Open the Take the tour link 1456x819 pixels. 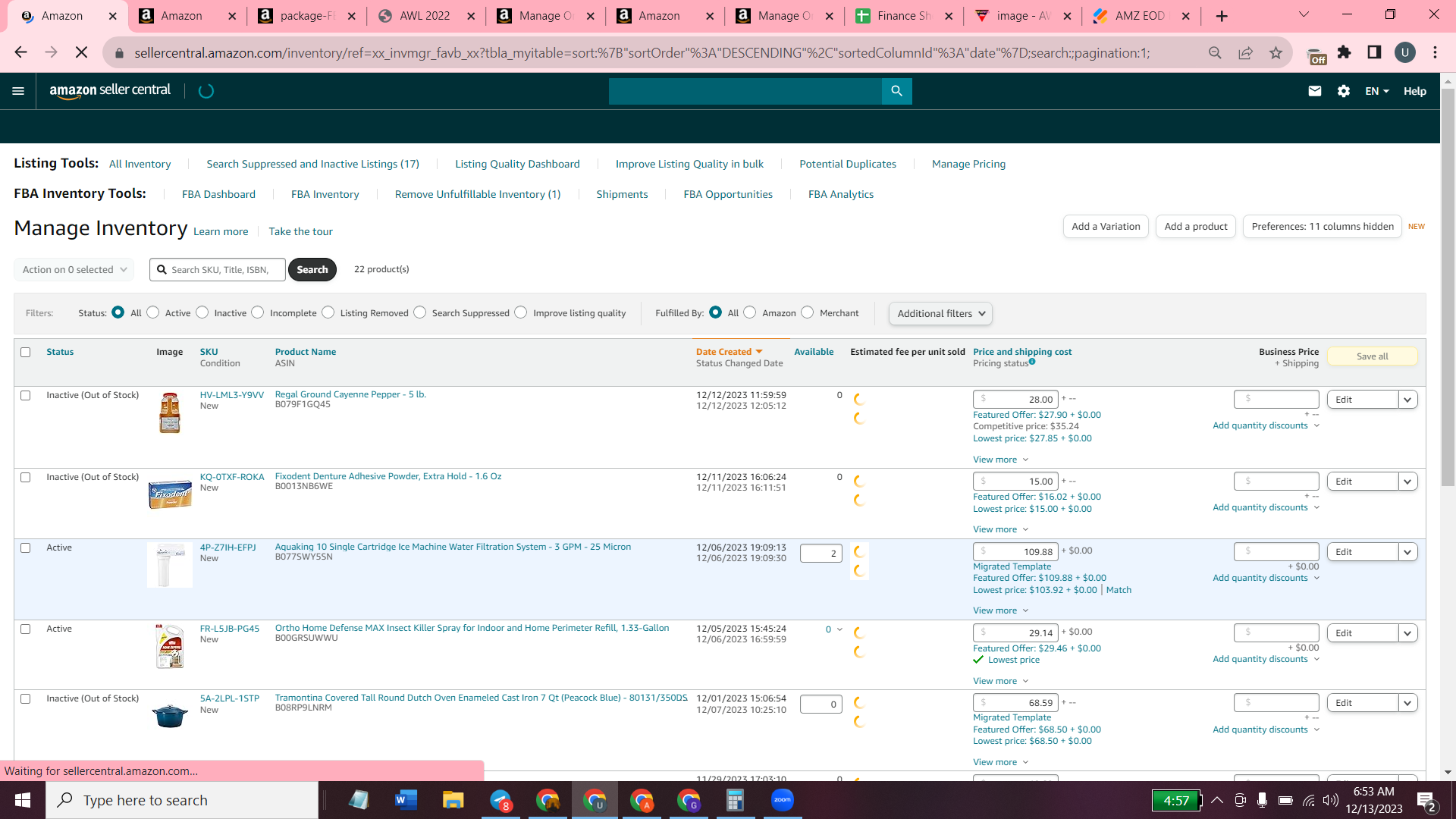(x=300, y=231)
